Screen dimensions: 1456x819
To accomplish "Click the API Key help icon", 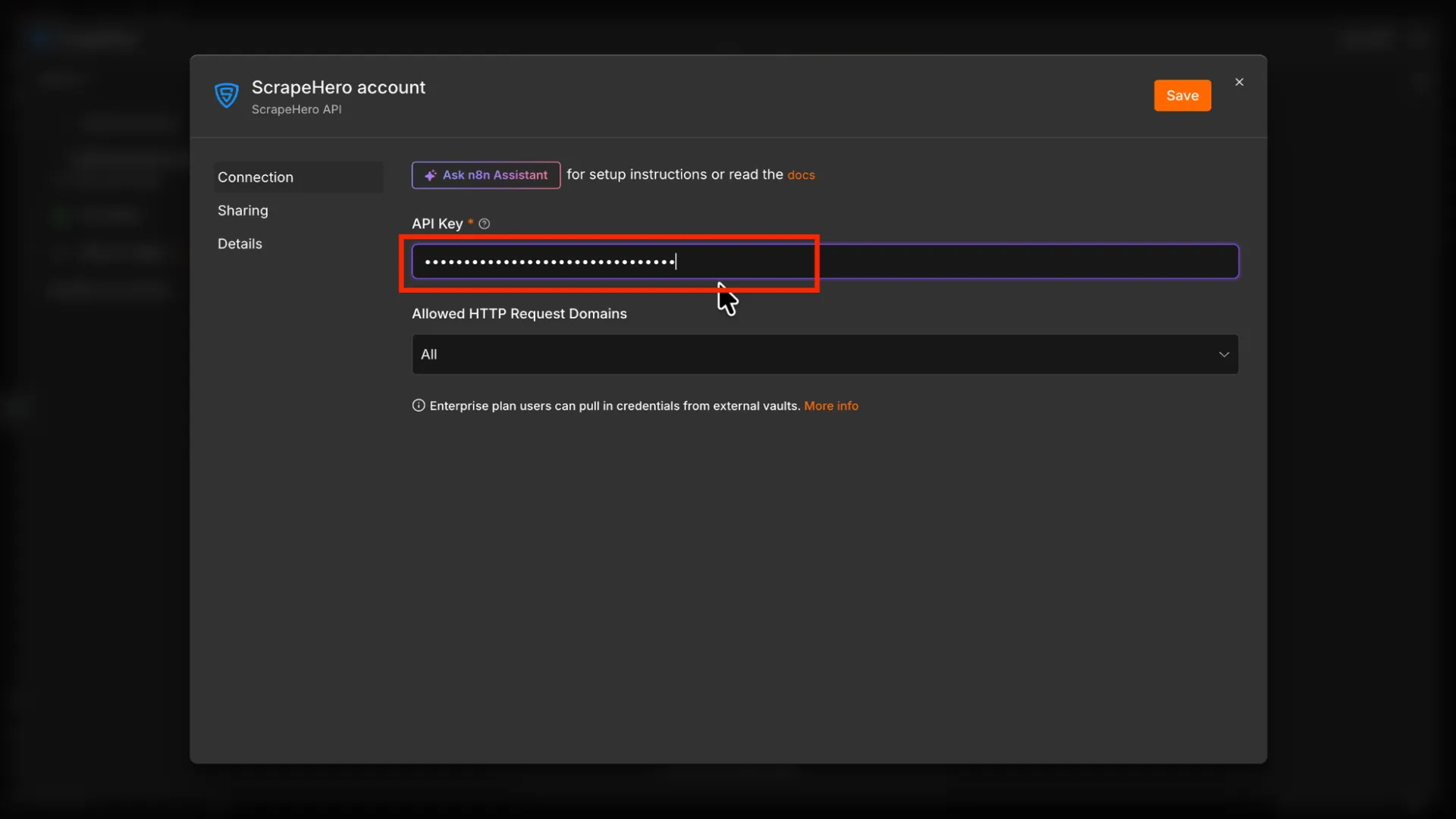I will pos(485,224).
